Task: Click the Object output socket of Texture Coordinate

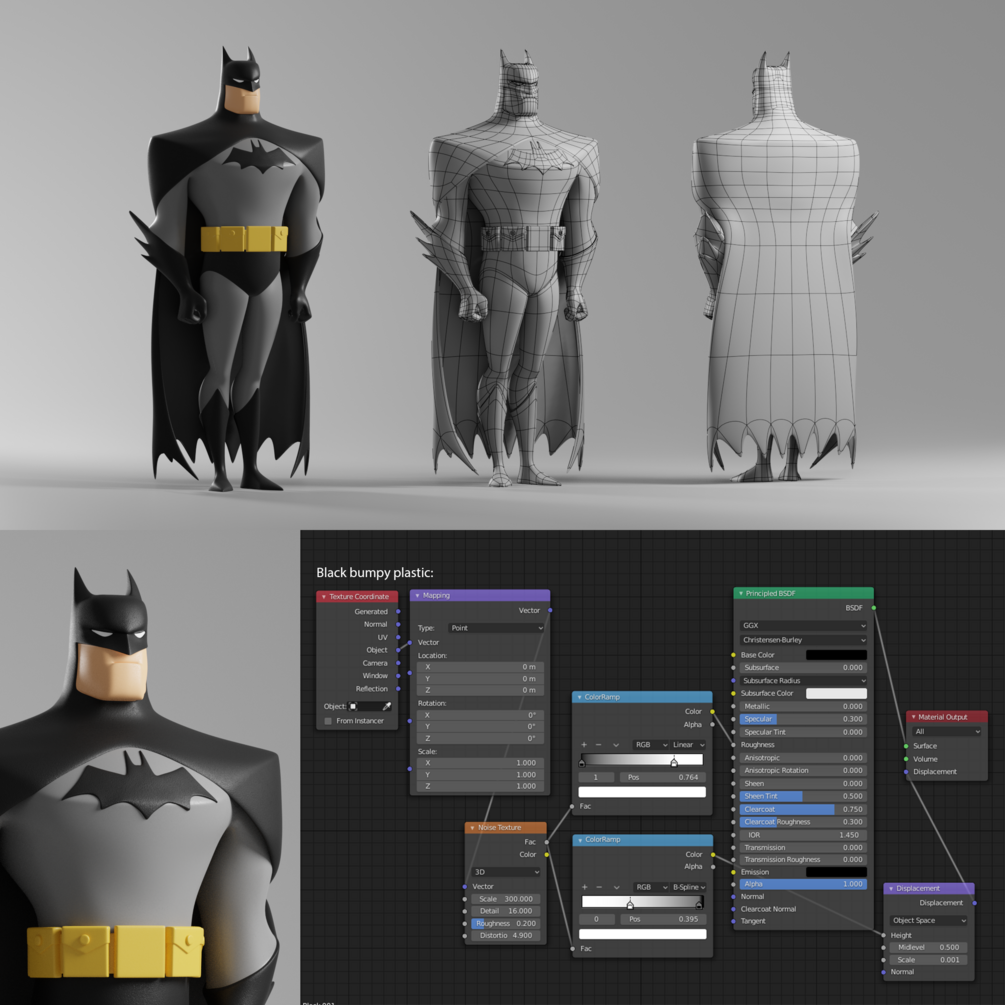Action: [x=398, y=650]
